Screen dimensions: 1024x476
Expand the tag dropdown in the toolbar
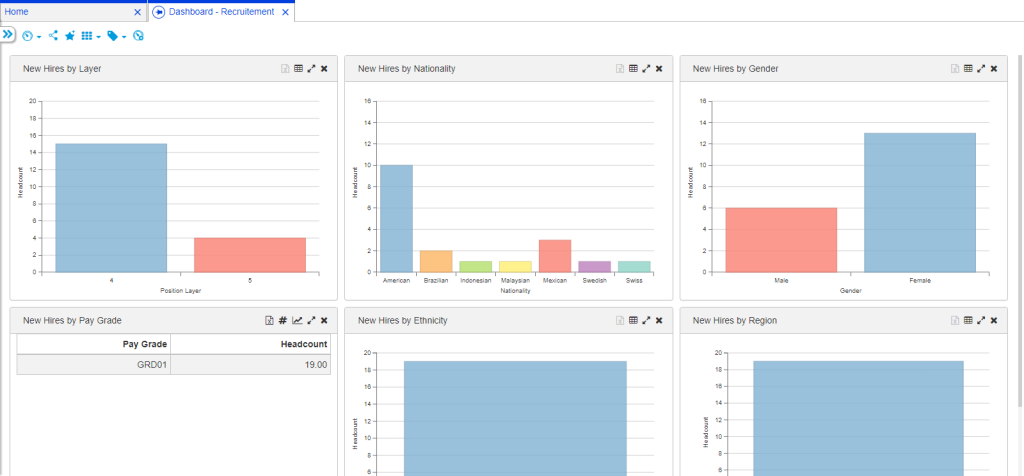116,36
